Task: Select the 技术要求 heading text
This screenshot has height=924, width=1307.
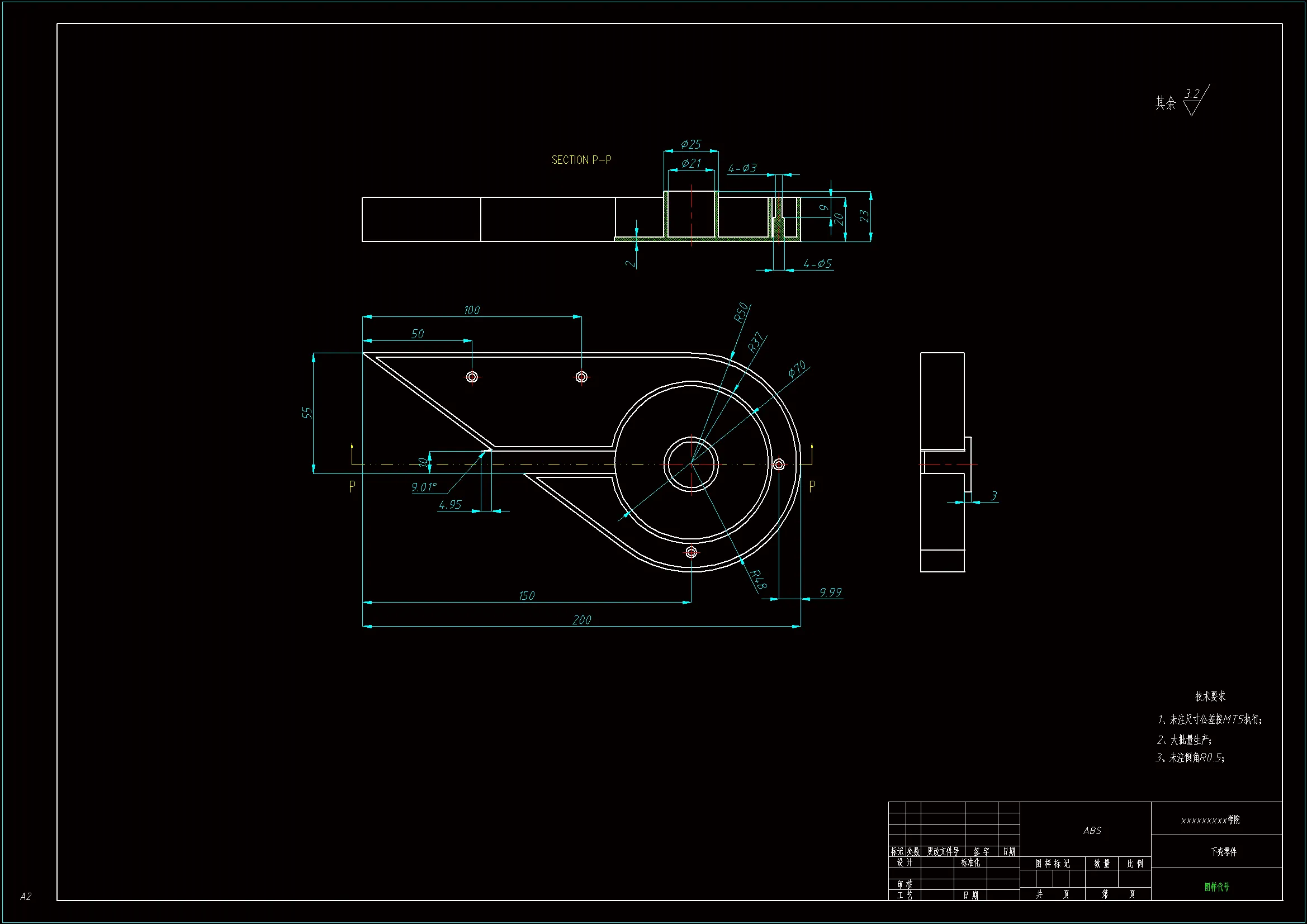Action: (1210, 696)
